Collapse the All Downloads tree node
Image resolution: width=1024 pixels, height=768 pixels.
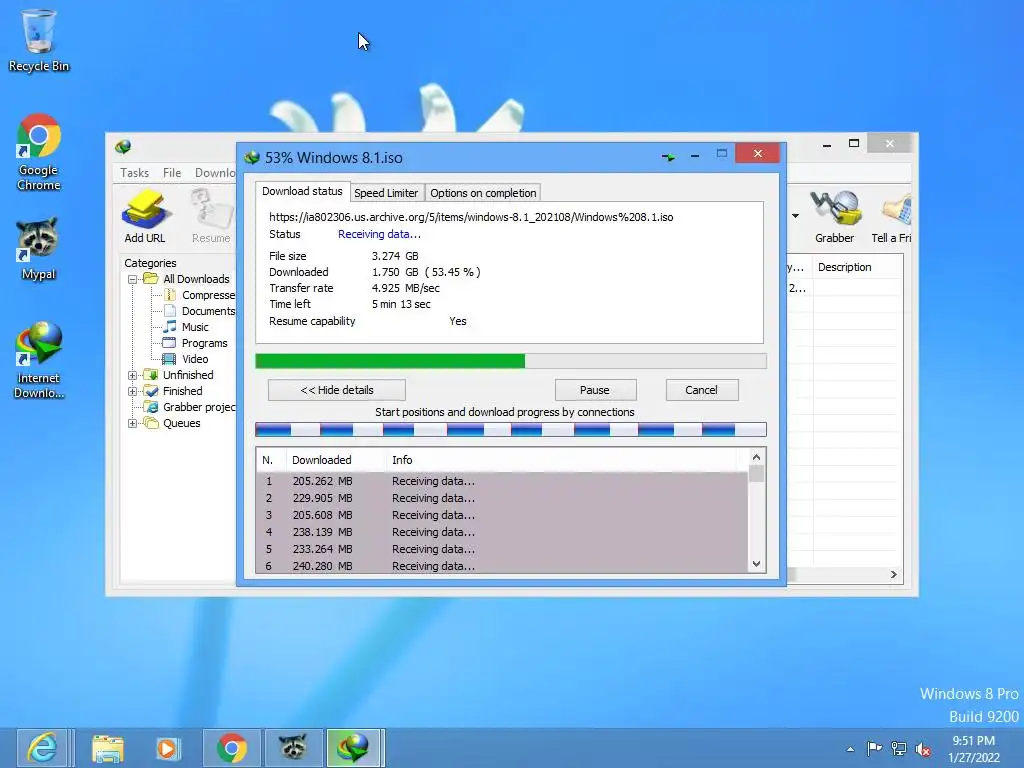[x=133, y=279]
